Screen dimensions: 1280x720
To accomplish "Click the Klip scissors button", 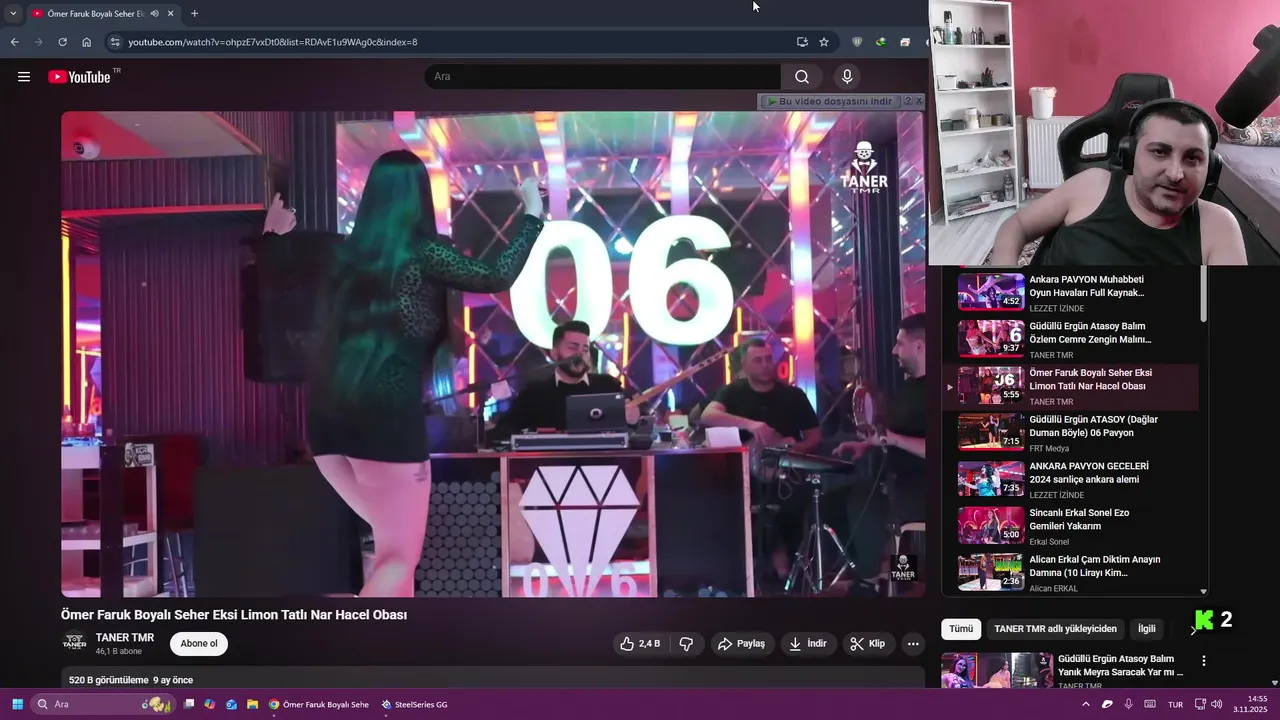I will (867, 644).
